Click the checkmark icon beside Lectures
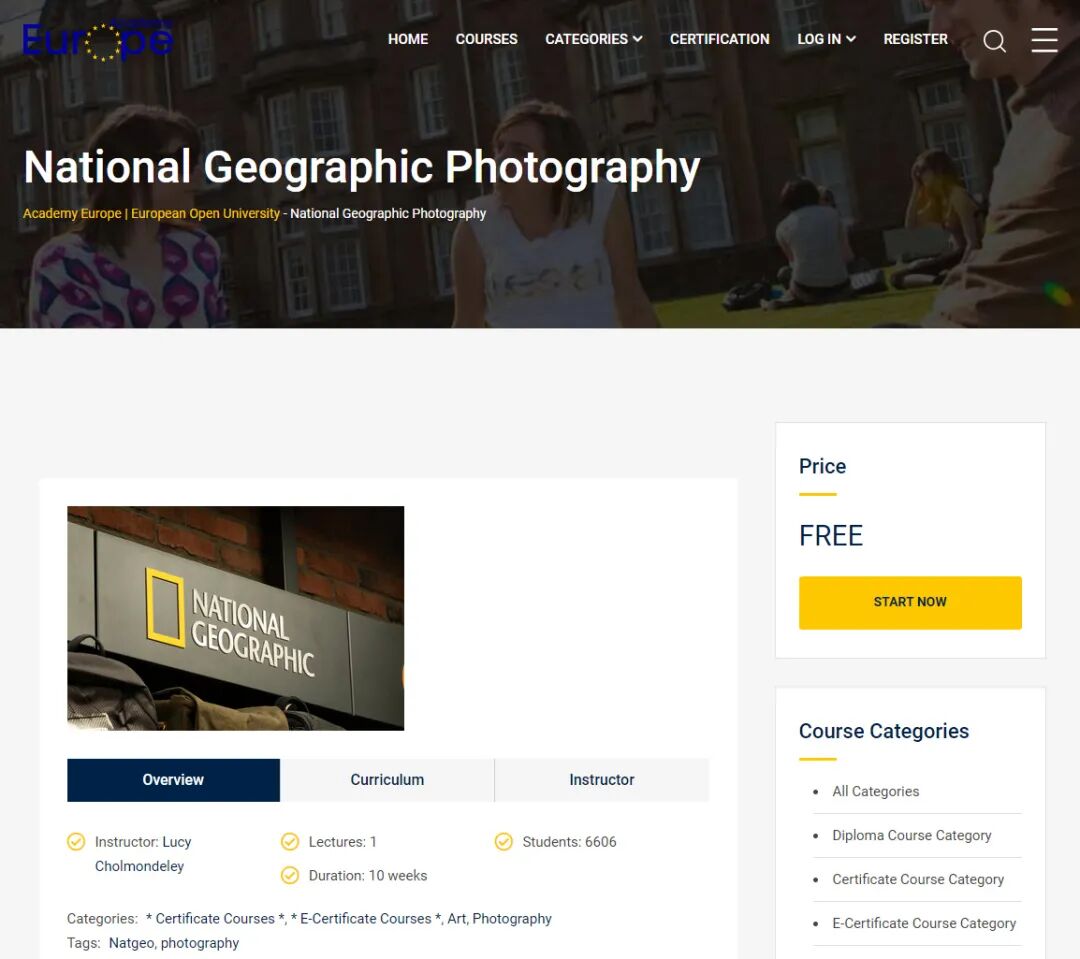Screen dimensions: 1080x959 click(x=290, y=841)
